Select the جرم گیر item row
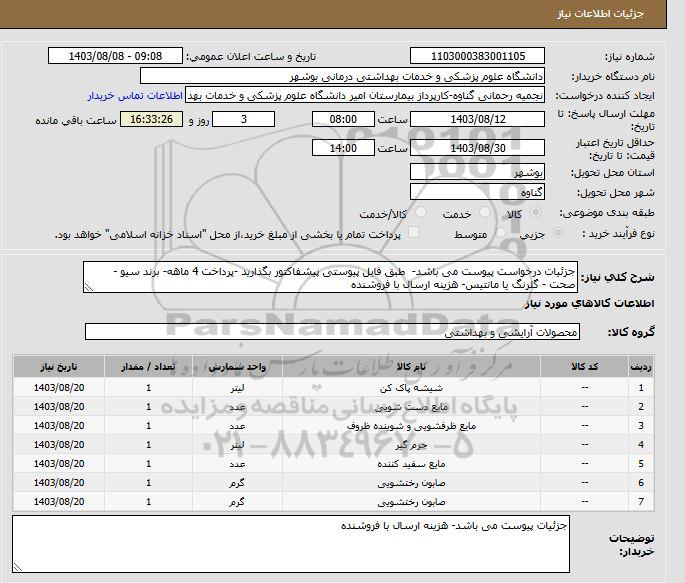The width and height of the screenshot is (685, 583). click(334, 445)
